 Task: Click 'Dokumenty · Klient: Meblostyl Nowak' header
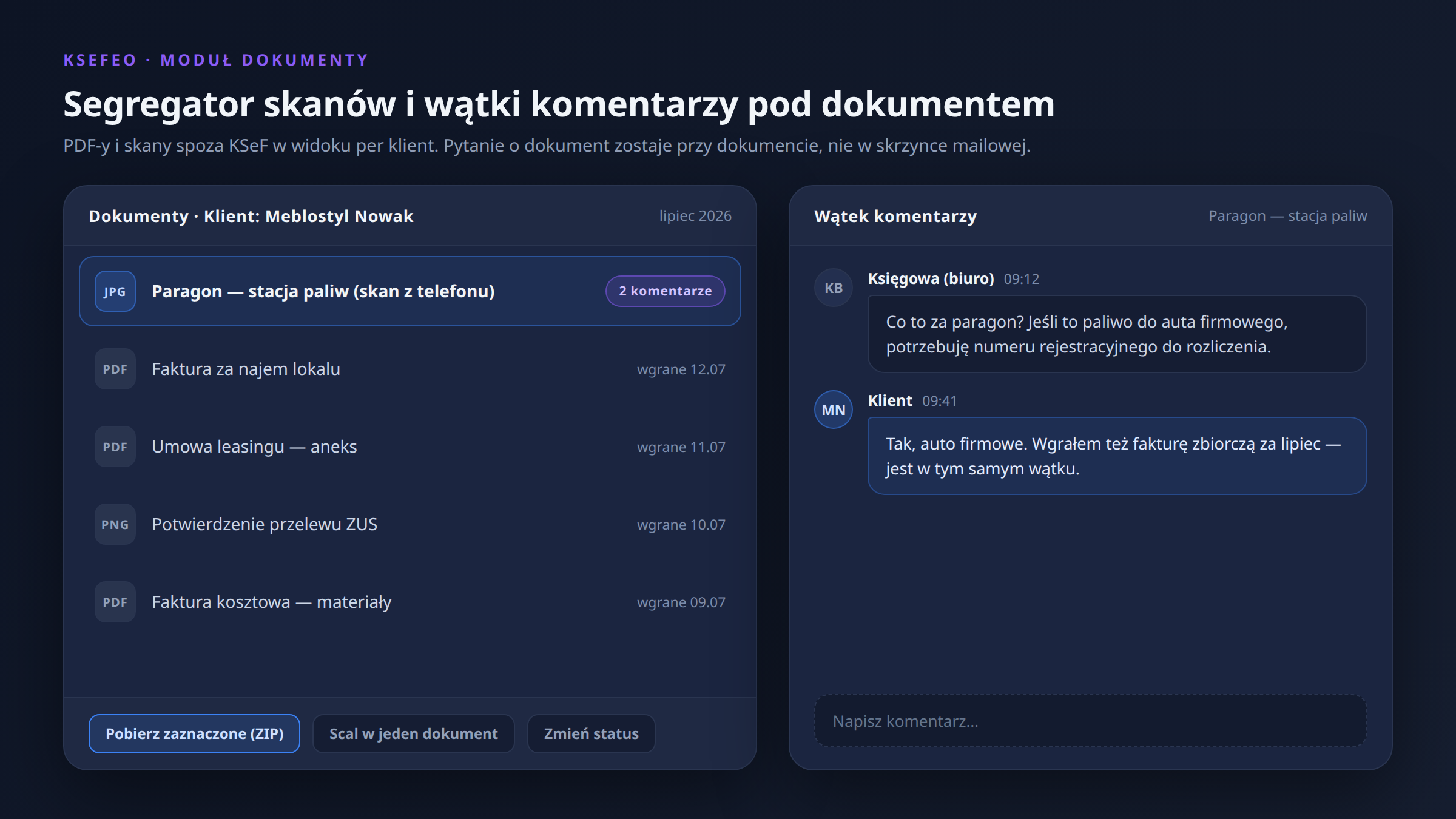[x=251, y=216]
